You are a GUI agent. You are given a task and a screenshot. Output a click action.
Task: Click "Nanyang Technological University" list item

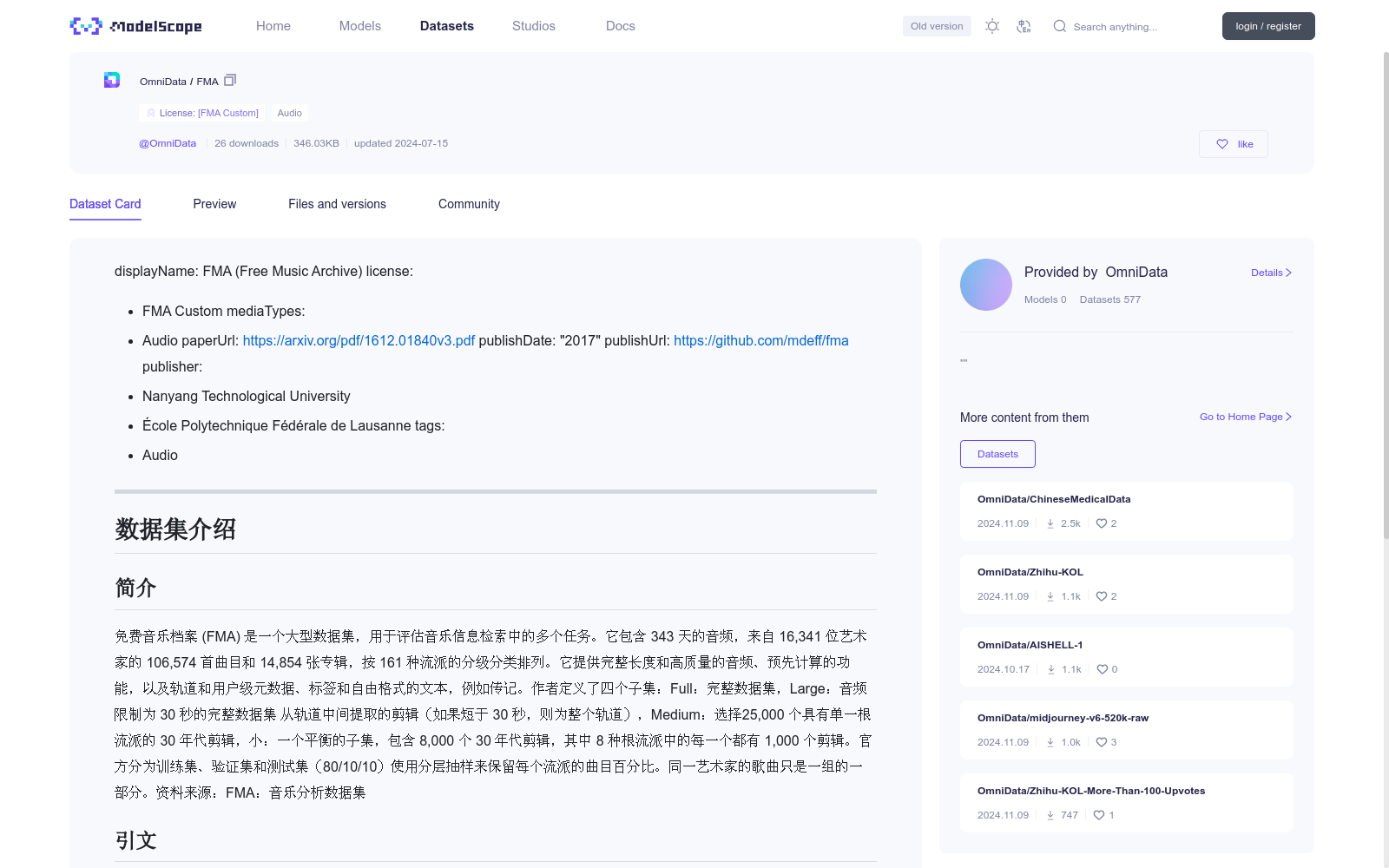(247, 396)
